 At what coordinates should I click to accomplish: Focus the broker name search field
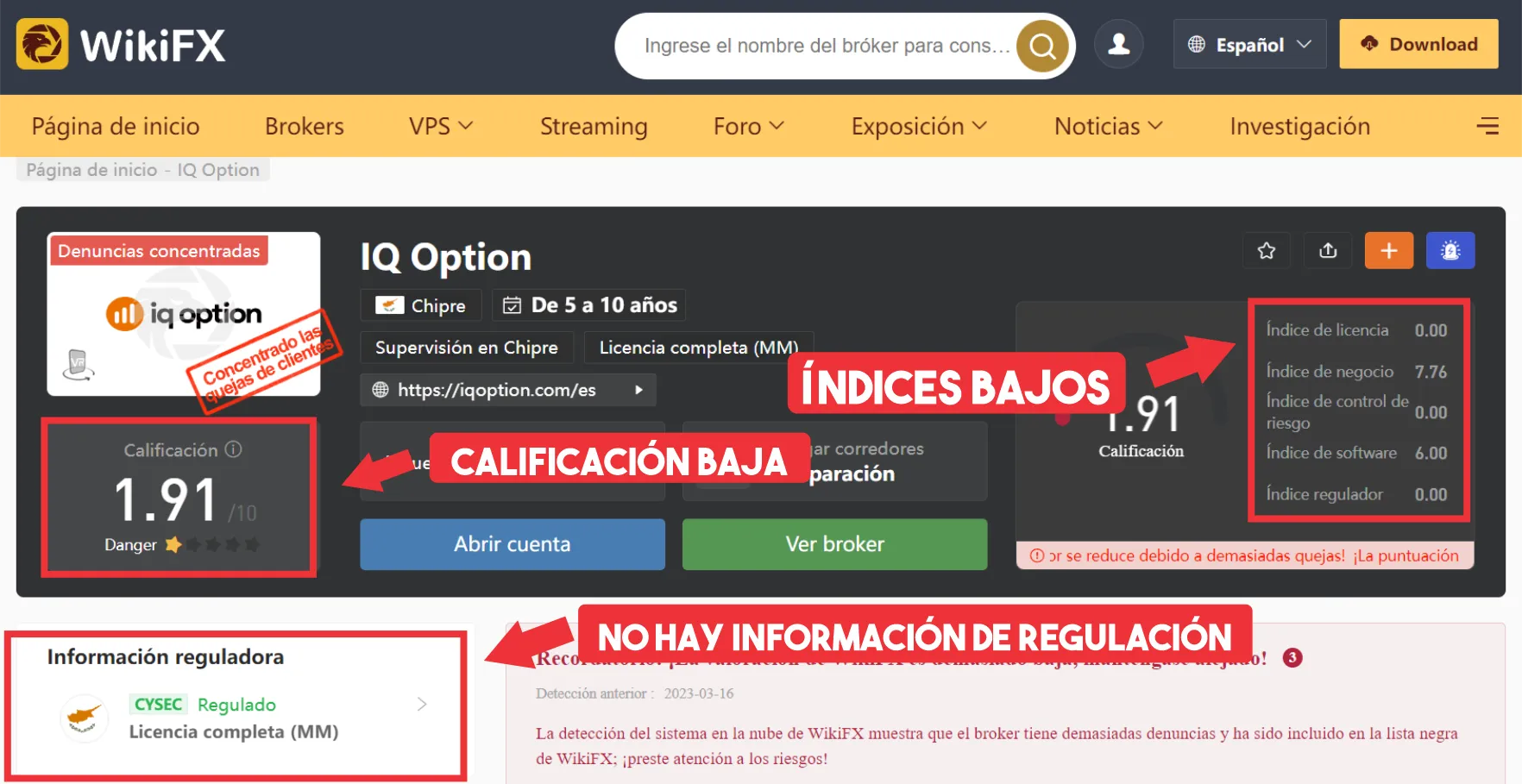pyautogui.click(x=826, y=46)
